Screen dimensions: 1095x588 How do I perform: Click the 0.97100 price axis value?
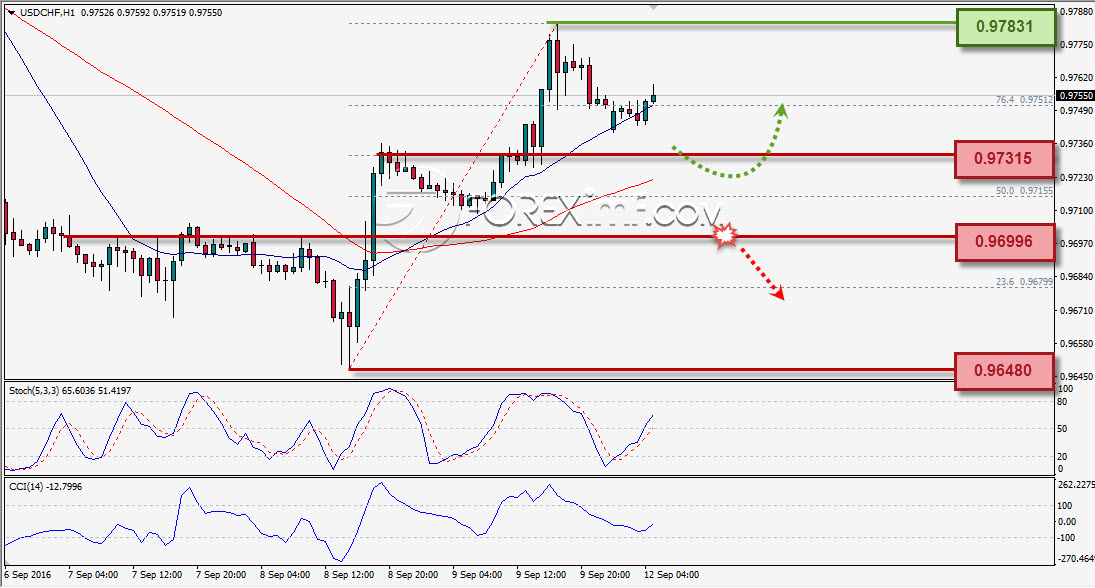[x=1076, y=210]
